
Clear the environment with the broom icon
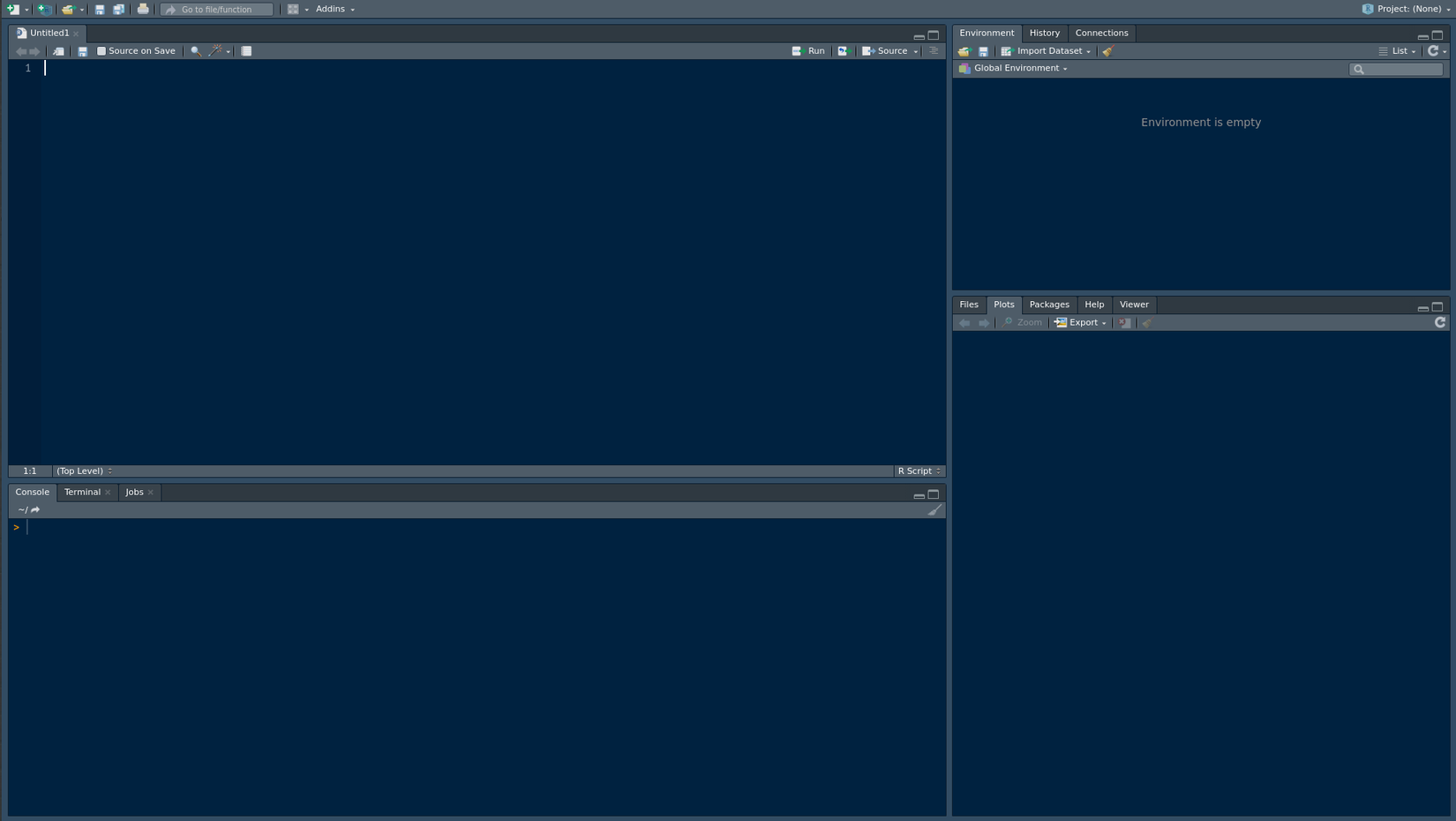(x=1108, y=50)
